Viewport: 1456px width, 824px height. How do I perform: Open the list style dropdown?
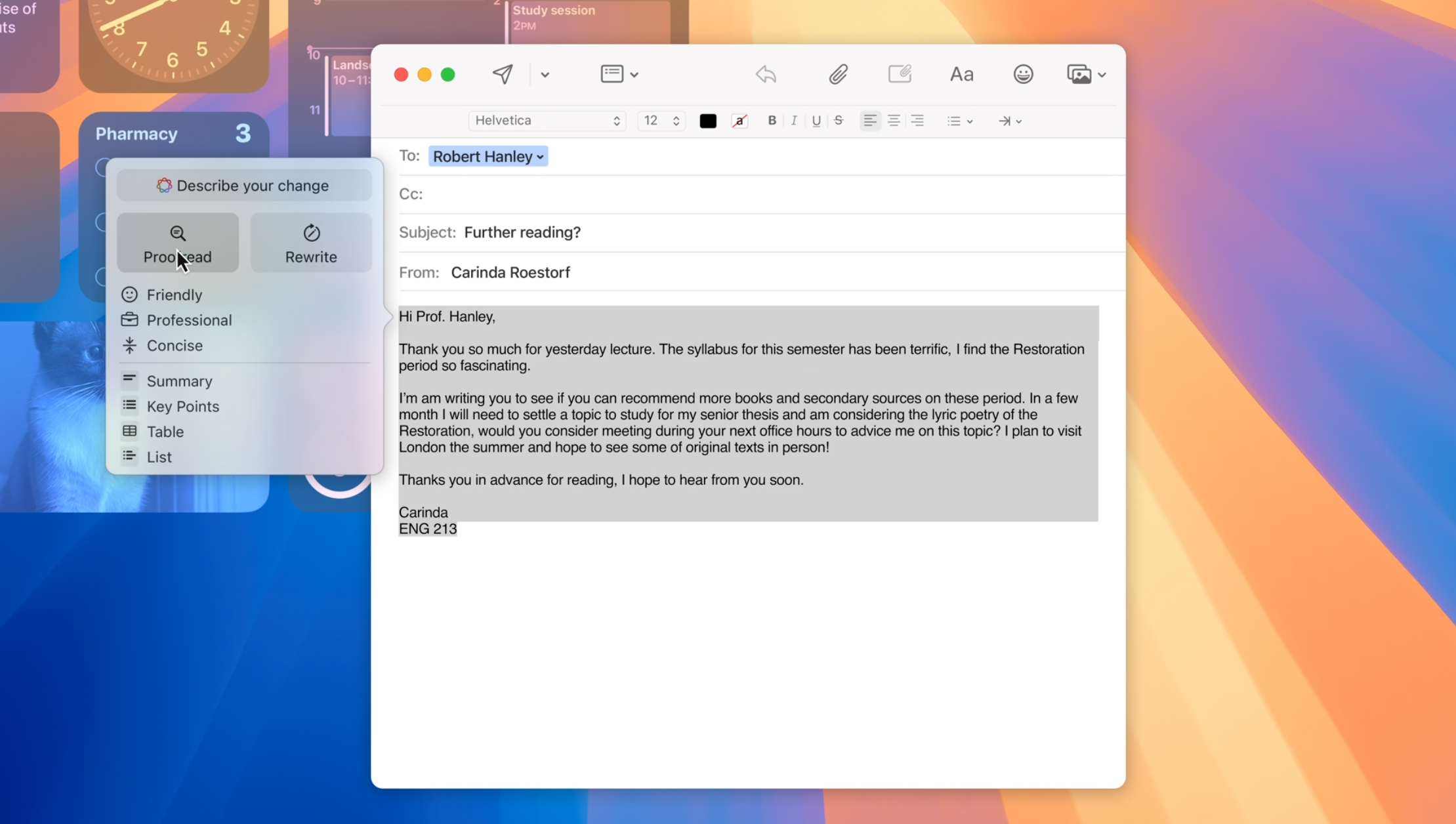click(959, 121)
